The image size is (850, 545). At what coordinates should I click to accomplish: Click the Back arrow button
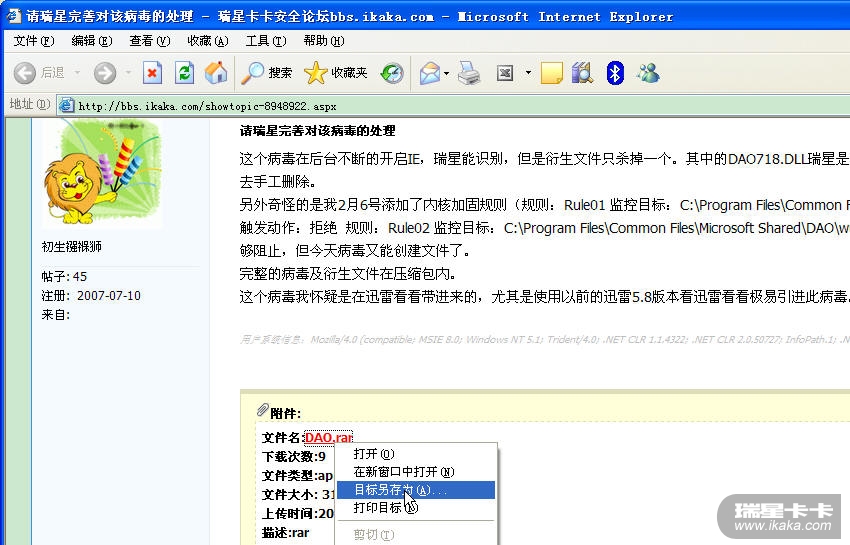point(24,73)
